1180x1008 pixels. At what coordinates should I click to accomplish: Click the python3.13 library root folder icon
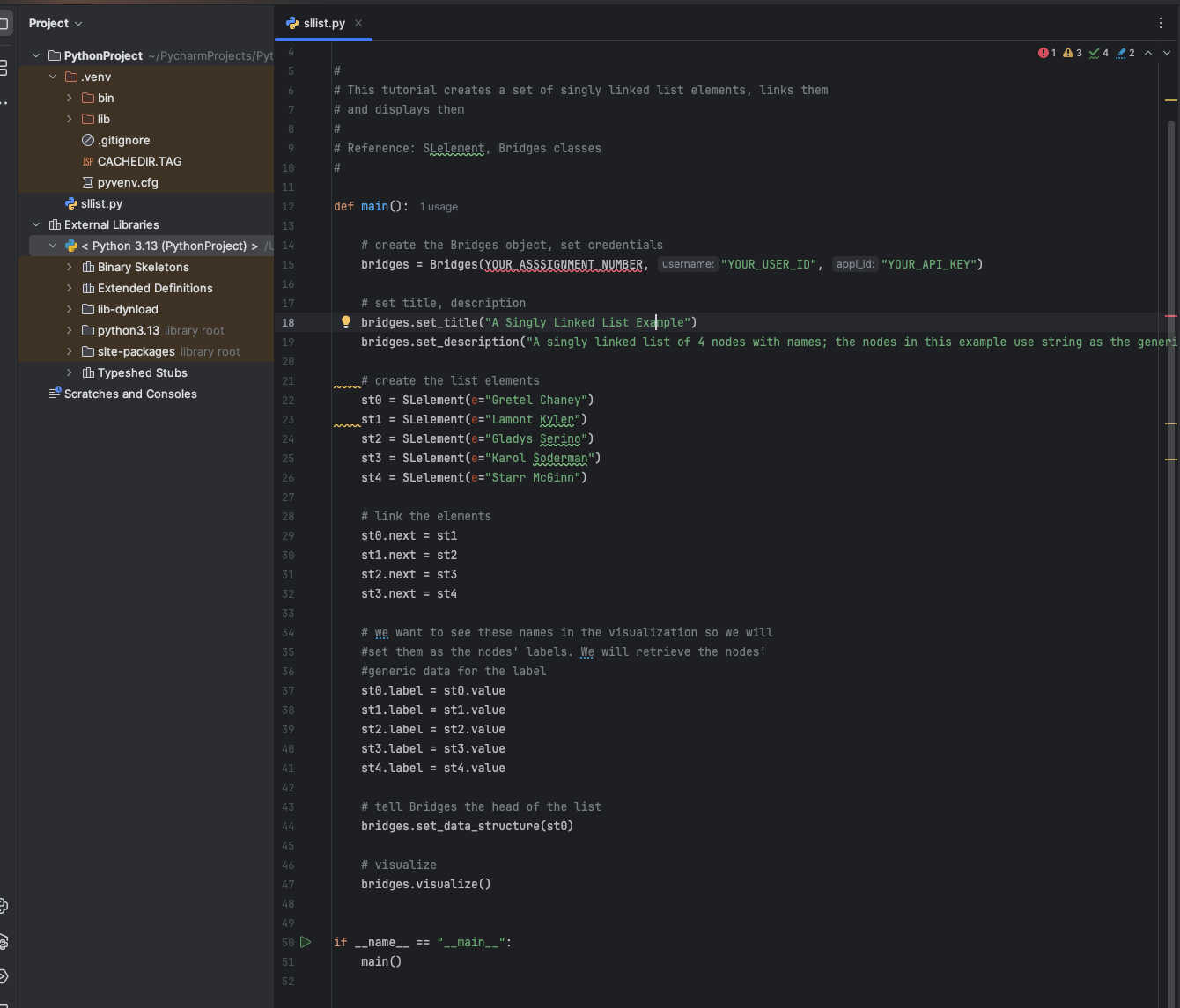(88, 330)
